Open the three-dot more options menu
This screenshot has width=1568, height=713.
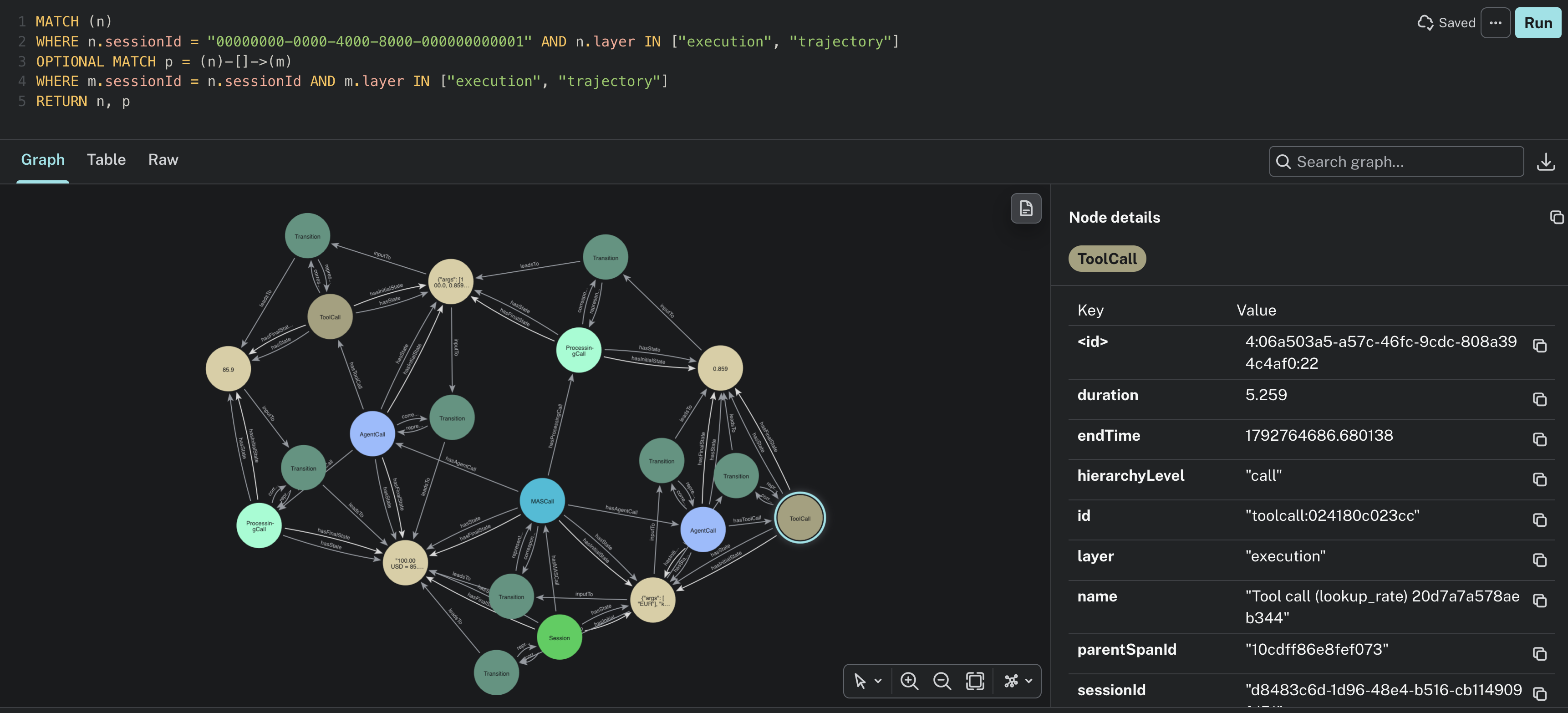pos(1496,23)
